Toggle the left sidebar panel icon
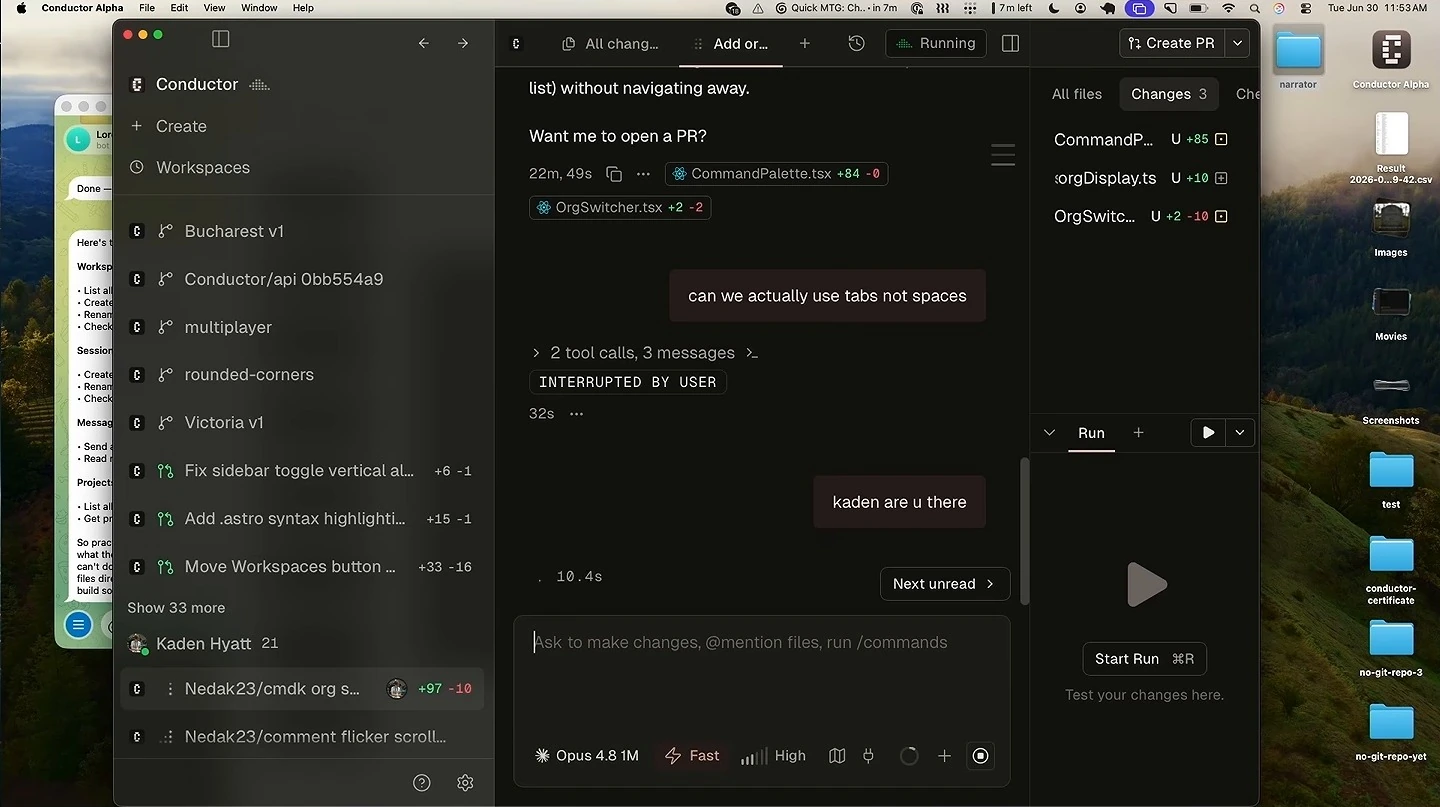 click(221, 39)
